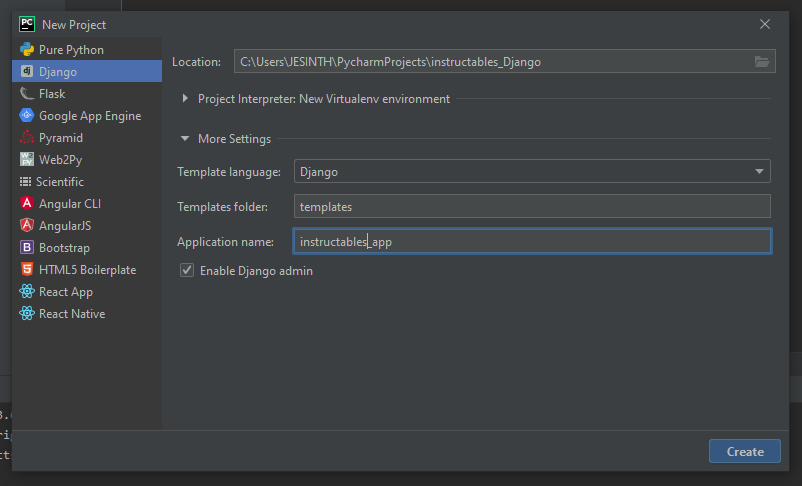Pick the Web2Py project icon
The height and width of the screenshot is (486, 802).
tap(27, 160)
